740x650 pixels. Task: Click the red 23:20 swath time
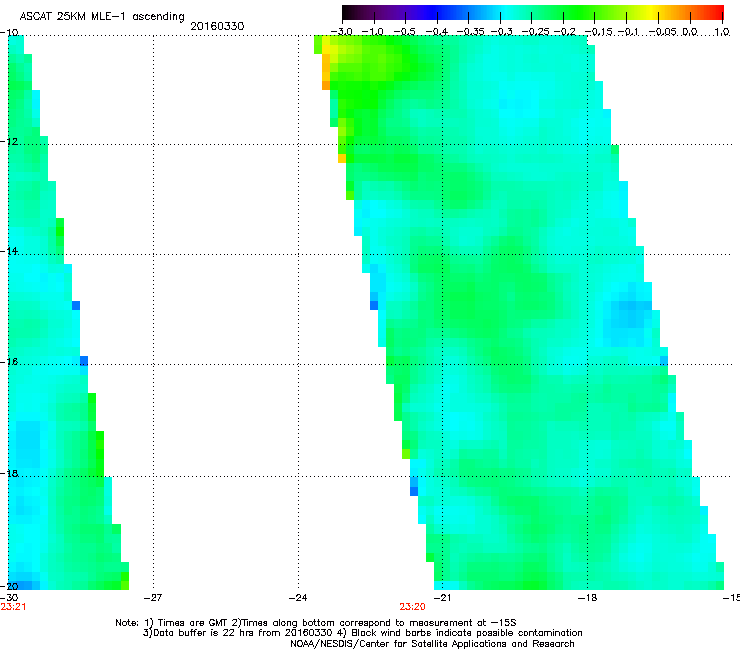click(412, 607)
